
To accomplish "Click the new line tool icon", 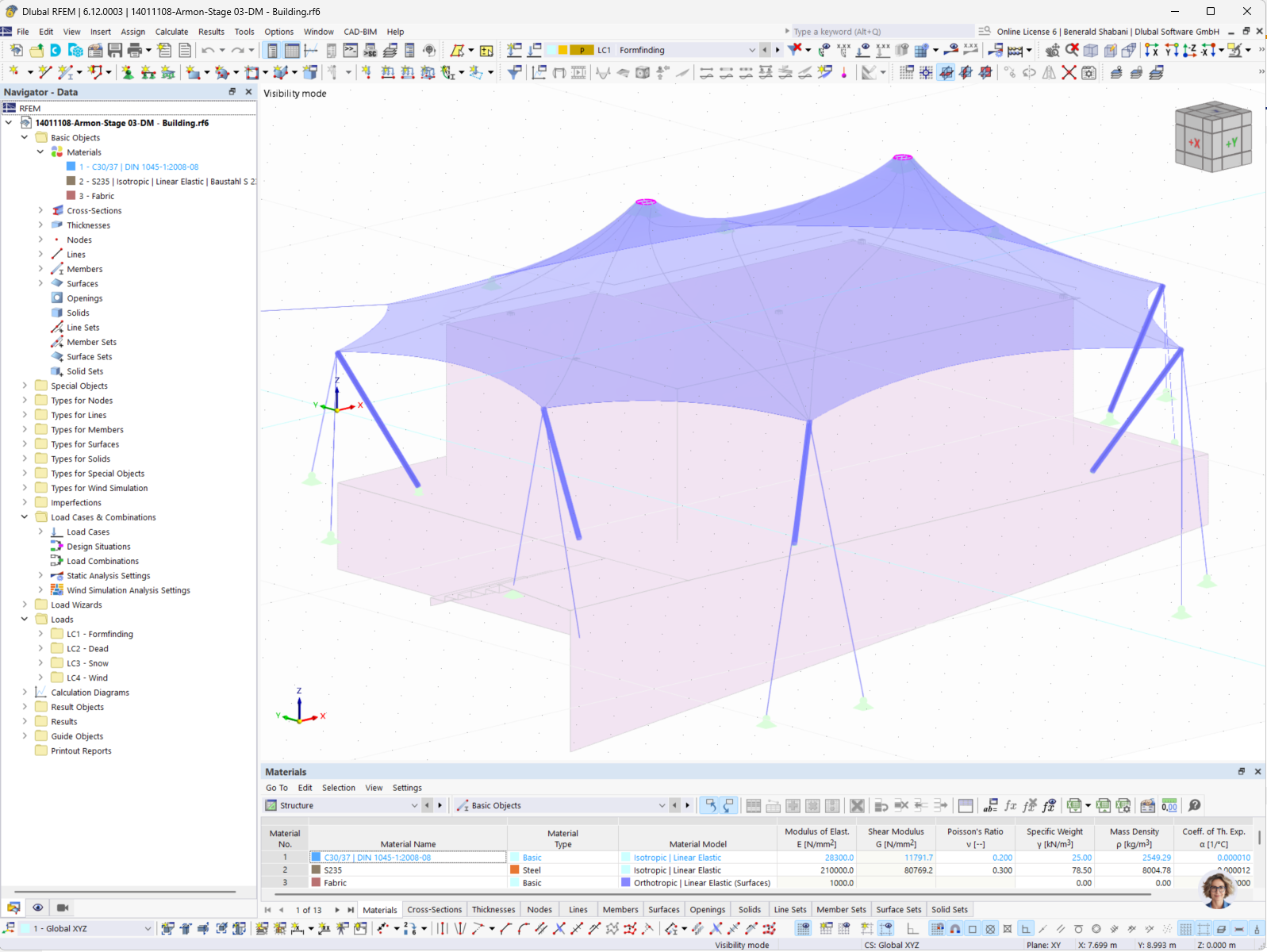I will point(45,72).
